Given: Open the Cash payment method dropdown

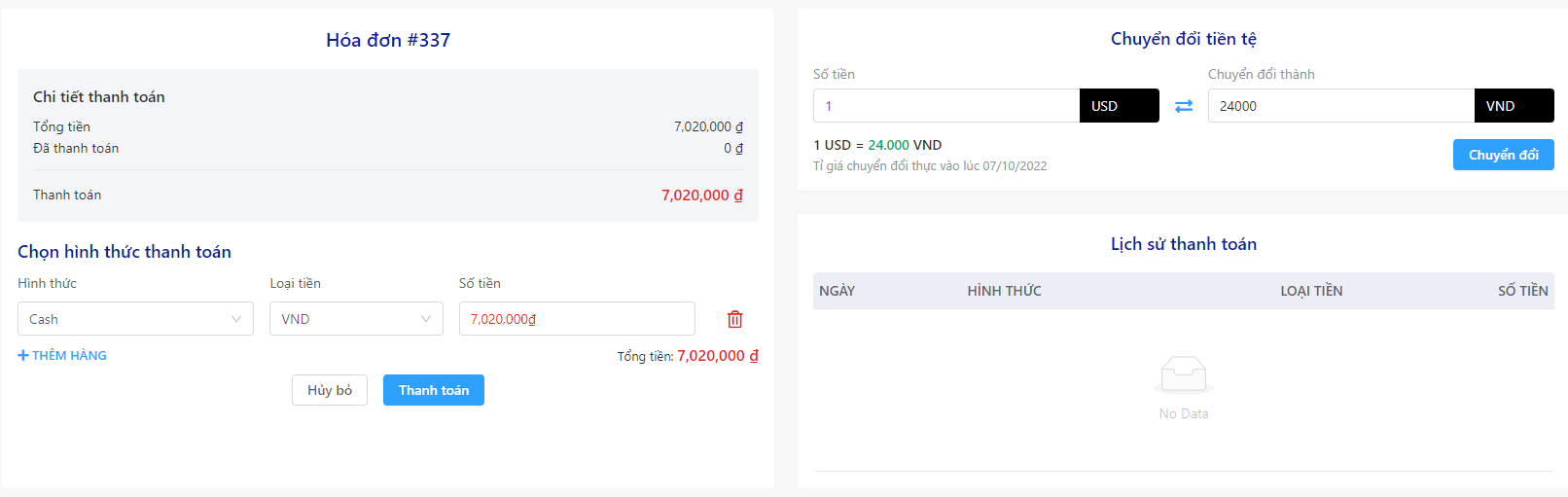Looking at the screenshot, I should (x=135, y=319).
